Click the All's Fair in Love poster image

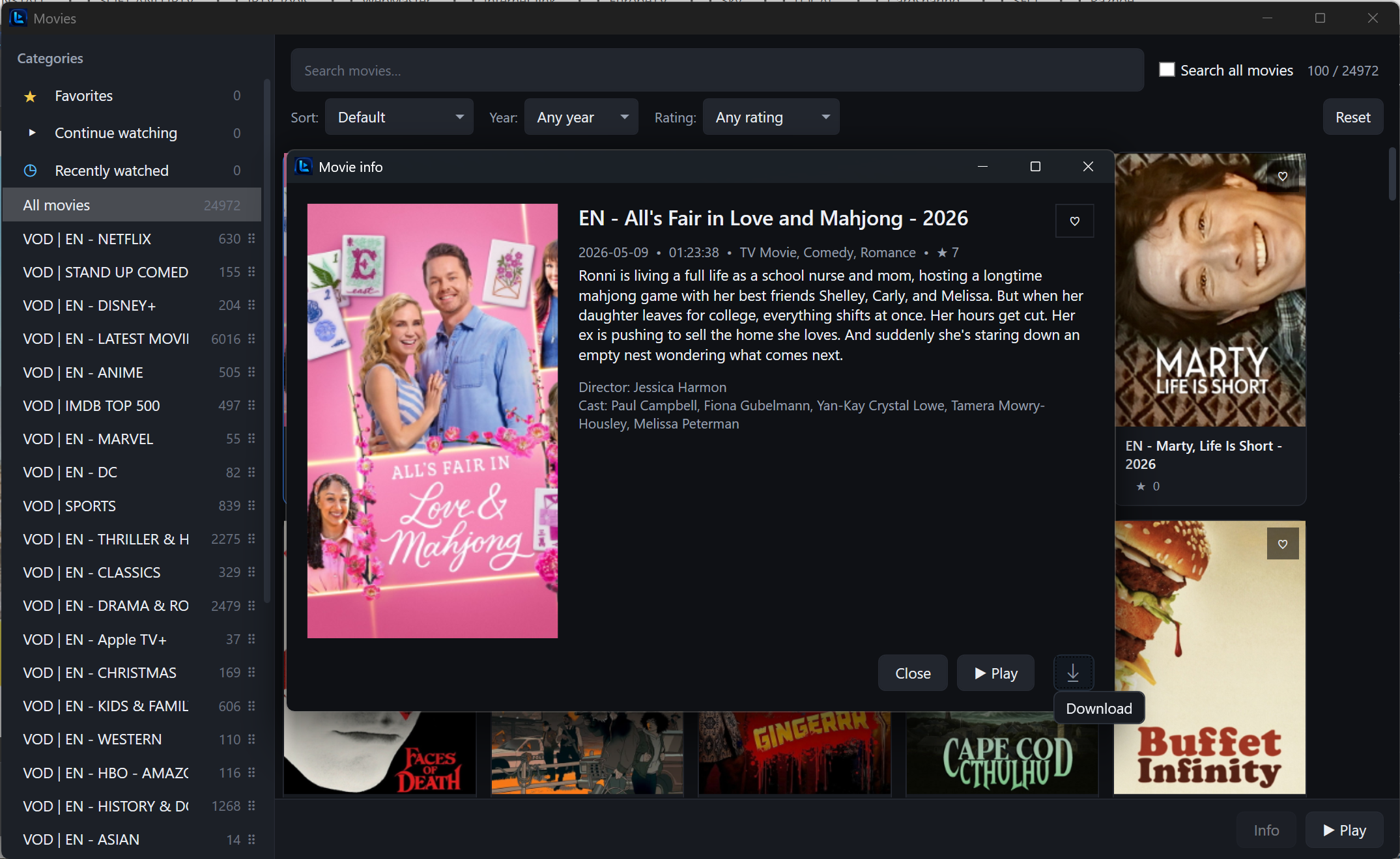[x=433, y=421]
